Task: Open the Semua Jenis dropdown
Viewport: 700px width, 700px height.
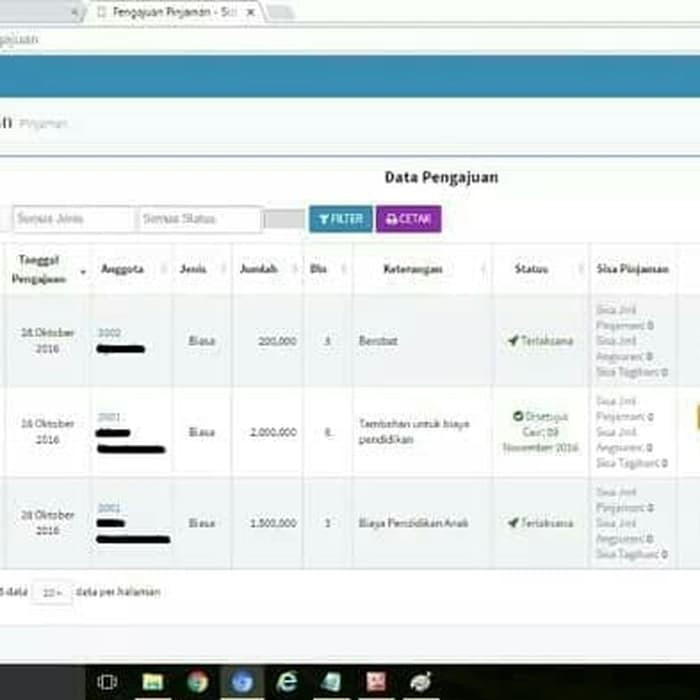Action: pyautogui.click(x=73, y=219)
